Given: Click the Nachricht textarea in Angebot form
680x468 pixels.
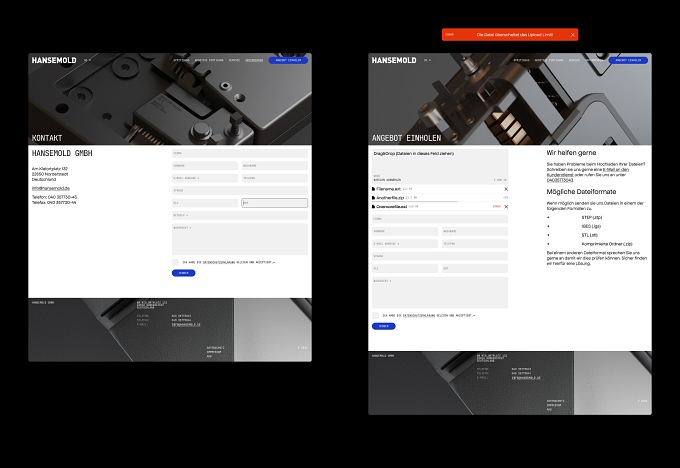Looking at the screenshot, I should pos(440,292).
